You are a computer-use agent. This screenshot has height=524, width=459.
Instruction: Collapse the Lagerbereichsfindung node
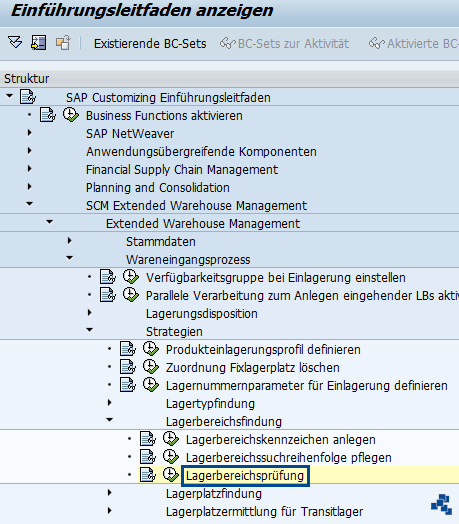tap(109, 420)
